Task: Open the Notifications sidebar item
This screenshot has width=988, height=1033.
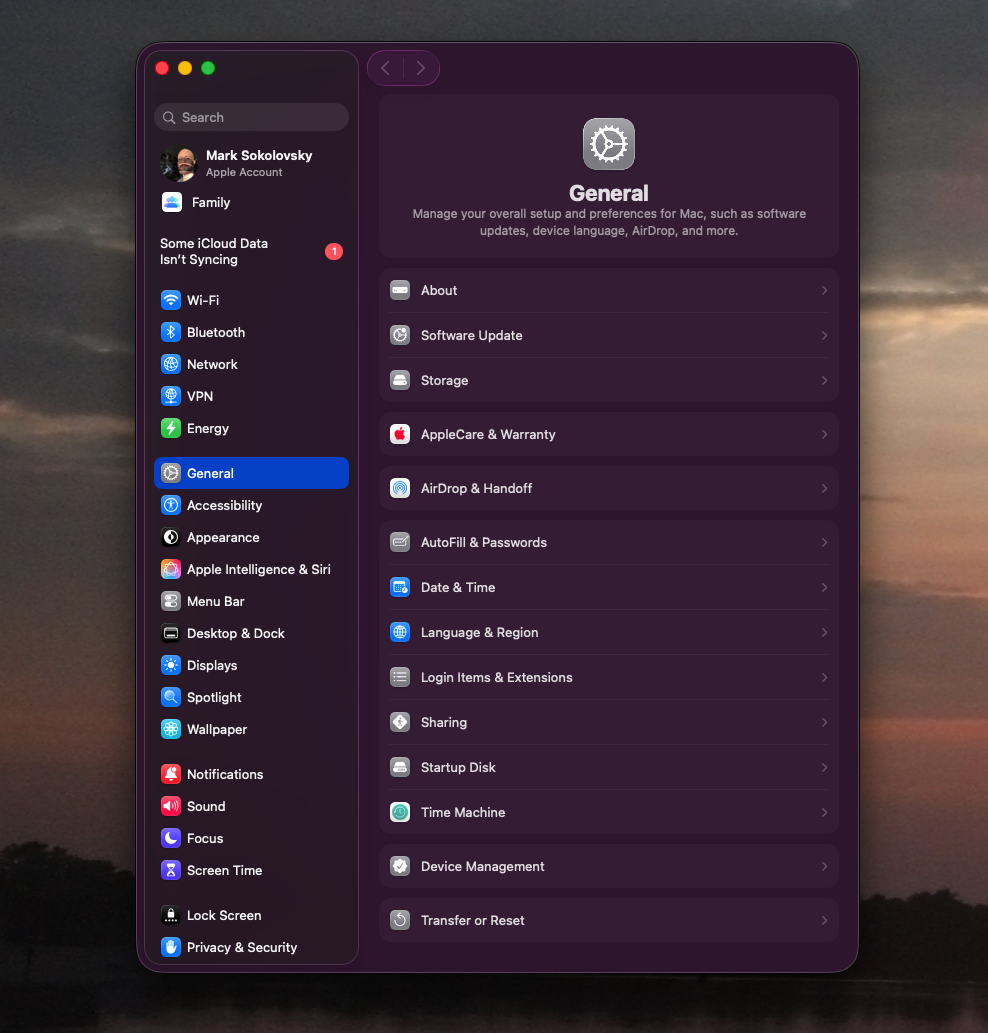Action: pos(225,774)
